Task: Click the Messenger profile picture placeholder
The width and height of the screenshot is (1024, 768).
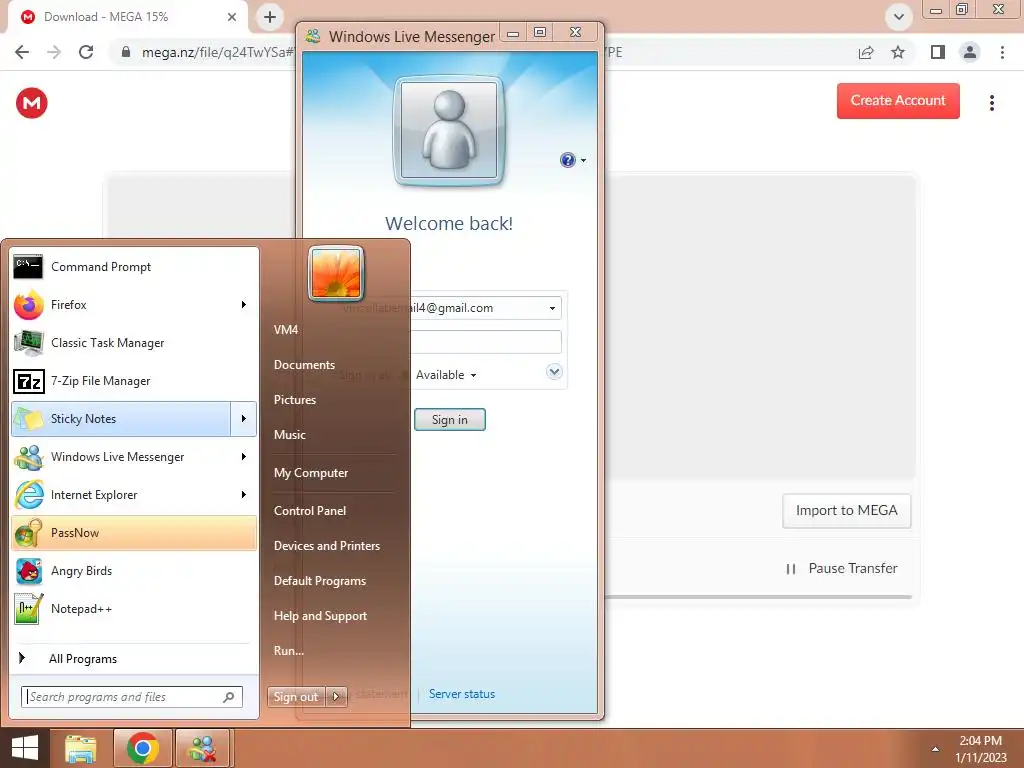Action: [449, 130]
